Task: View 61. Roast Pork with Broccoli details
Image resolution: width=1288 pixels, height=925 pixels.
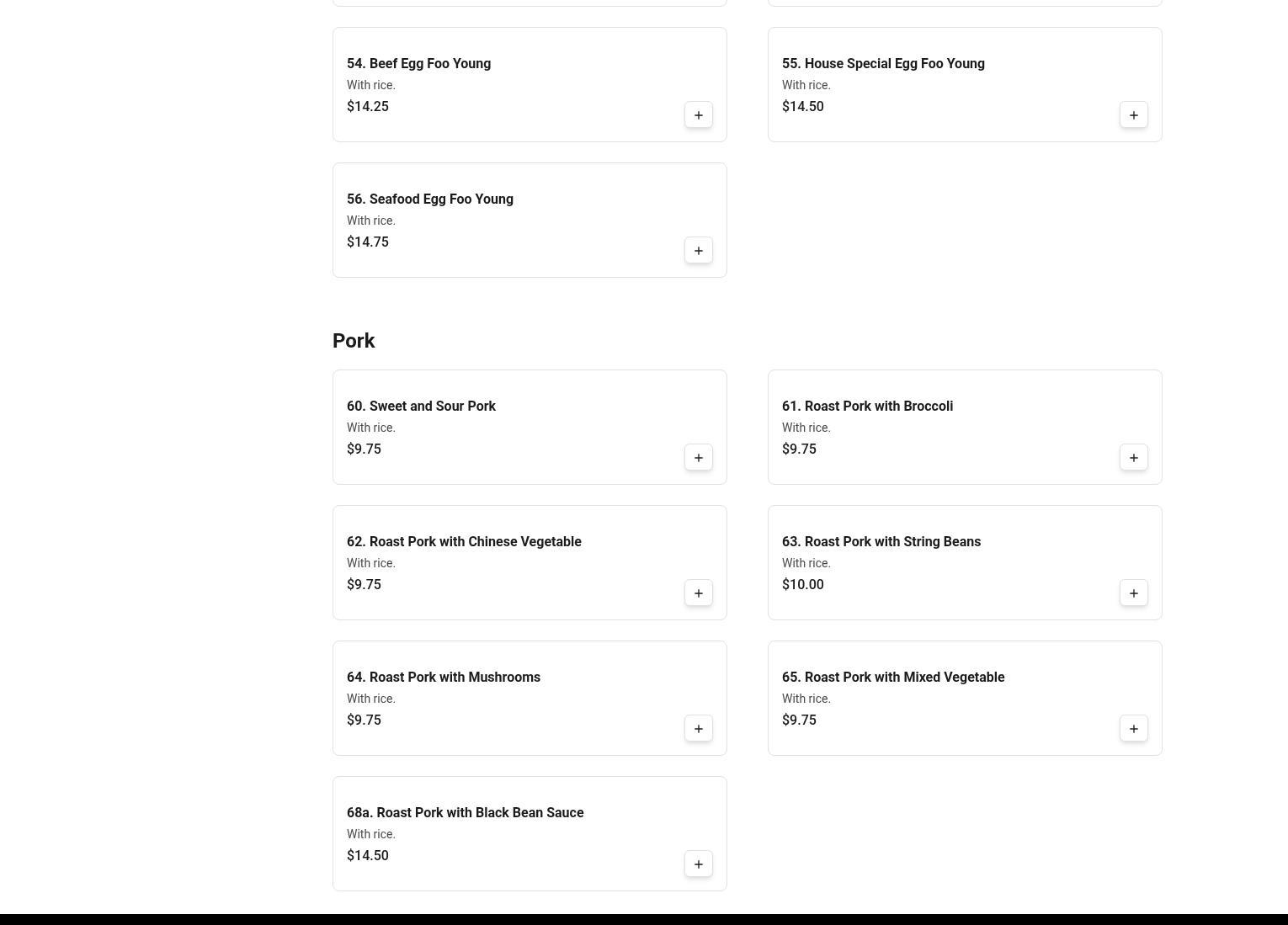Action: coord(867,407)
